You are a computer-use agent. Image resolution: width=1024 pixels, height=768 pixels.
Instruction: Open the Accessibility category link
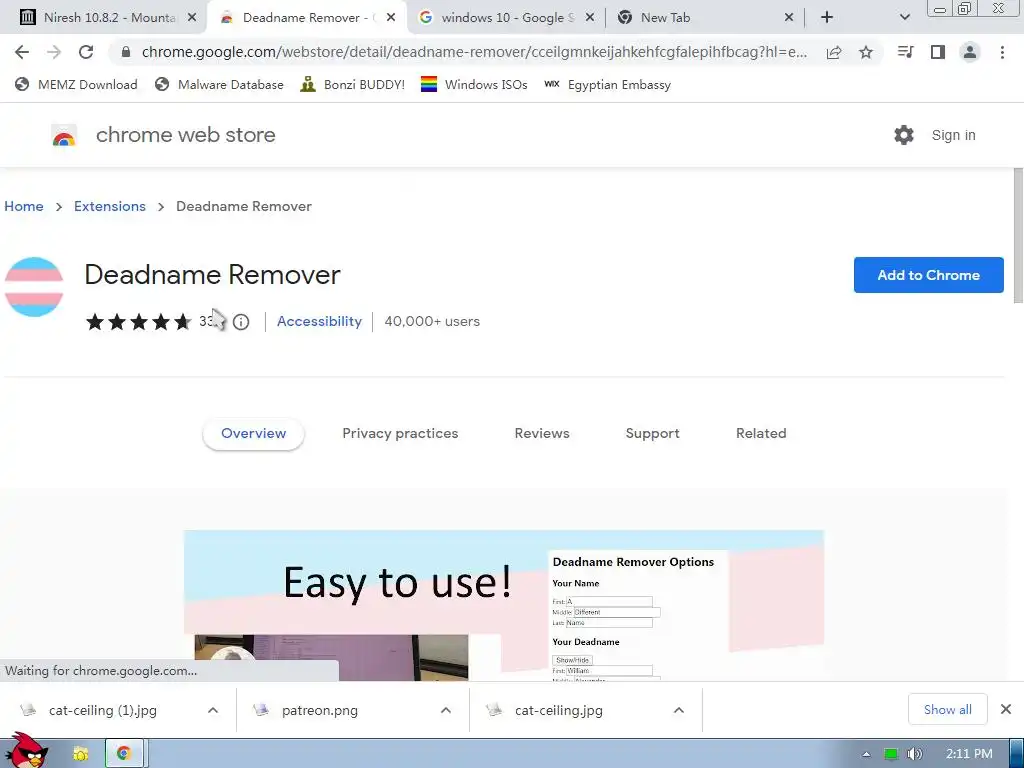pyautogui.click(x=319, y=321)
